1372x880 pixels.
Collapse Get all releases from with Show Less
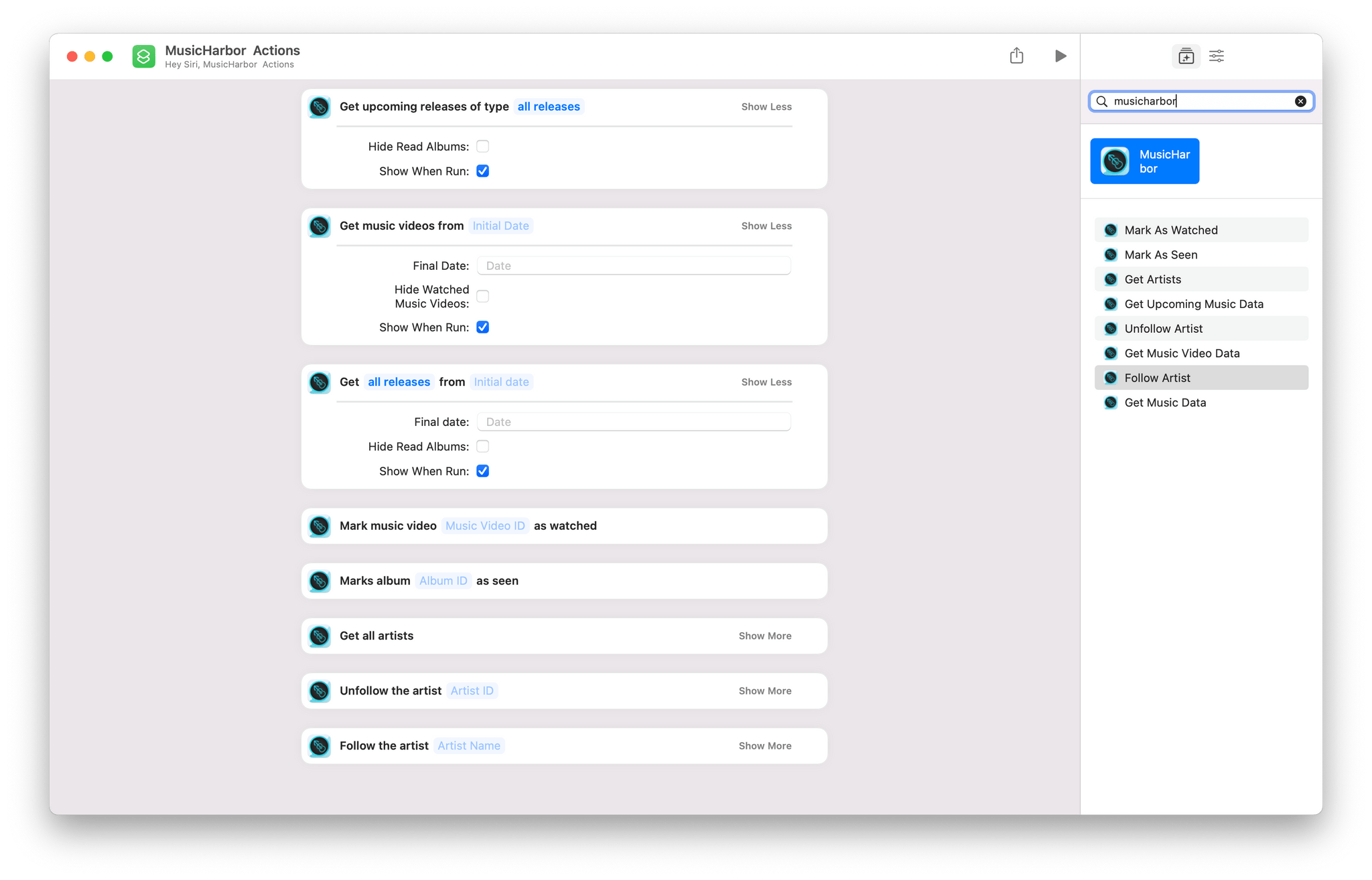[x=766, y=382]
